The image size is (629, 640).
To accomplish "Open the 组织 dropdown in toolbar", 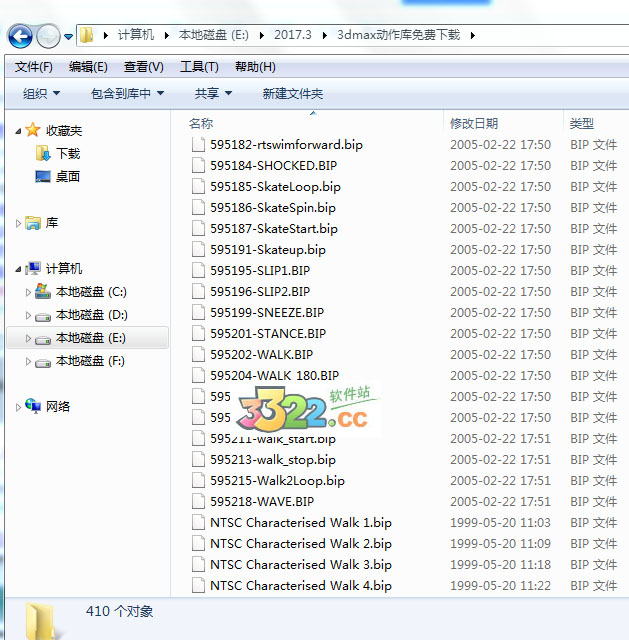I will (x=41, y=93).
